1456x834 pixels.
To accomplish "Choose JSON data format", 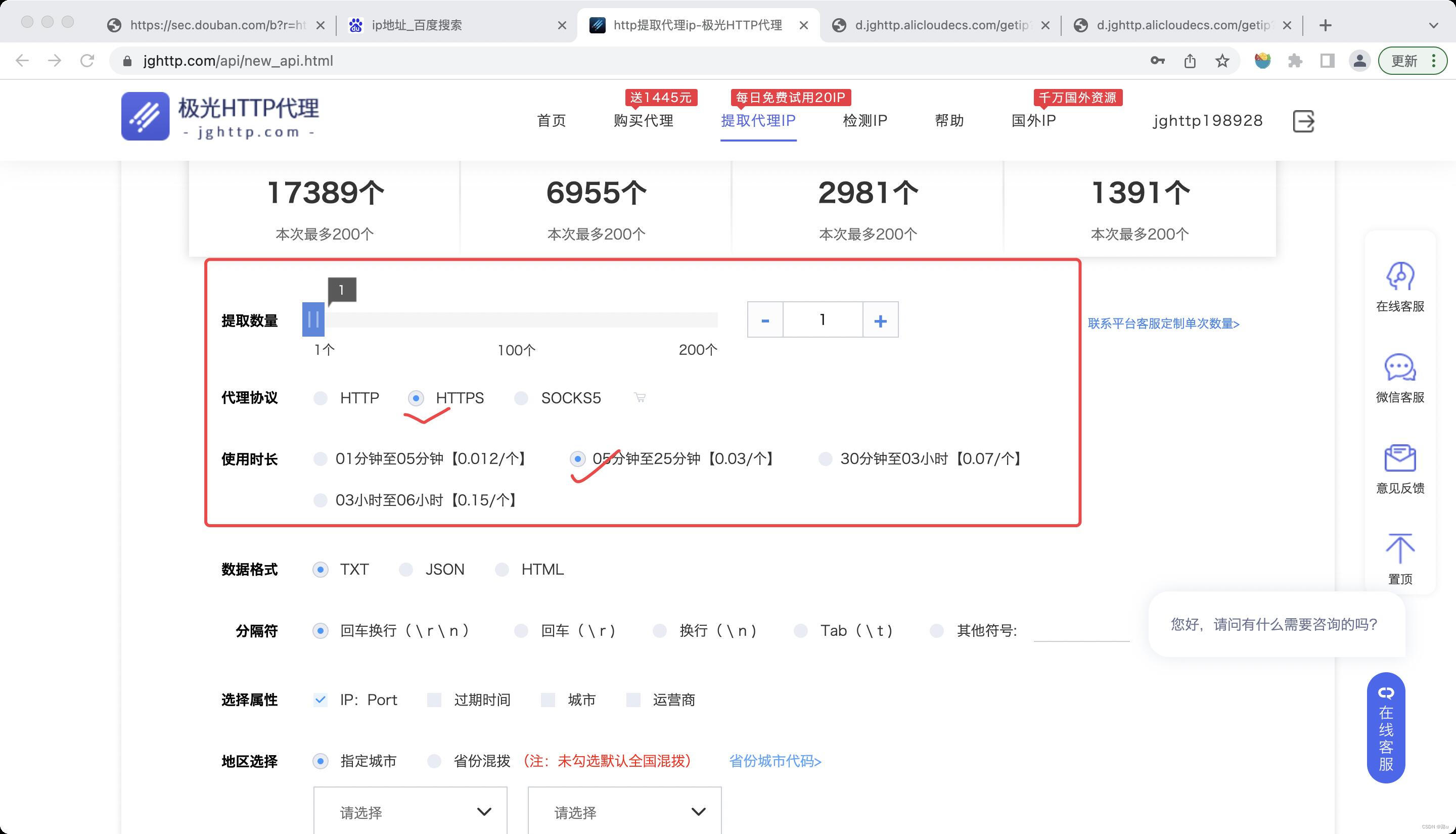I will tap(405, 569).
